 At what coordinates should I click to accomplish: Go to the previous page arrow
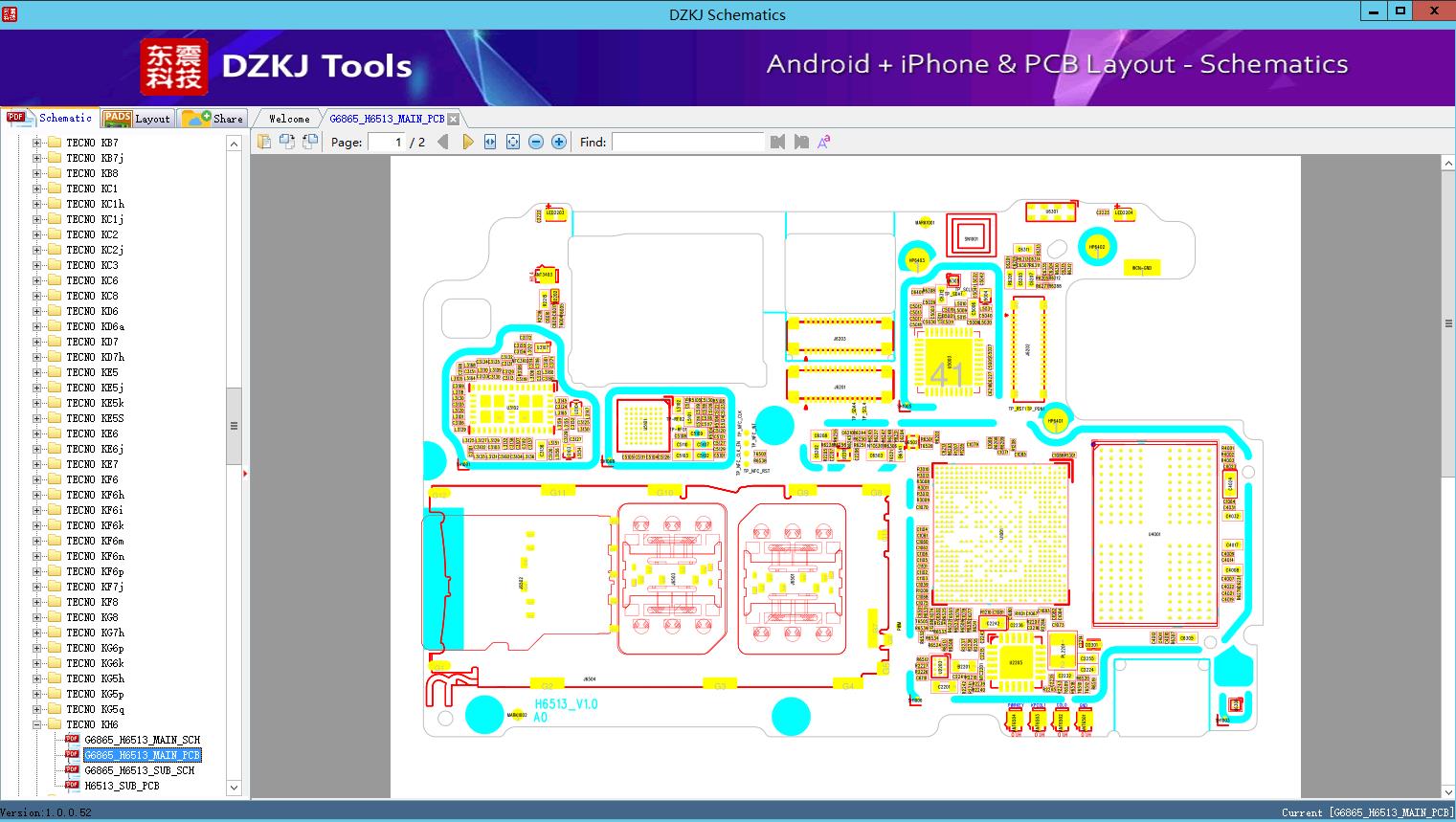pos(442,142)
